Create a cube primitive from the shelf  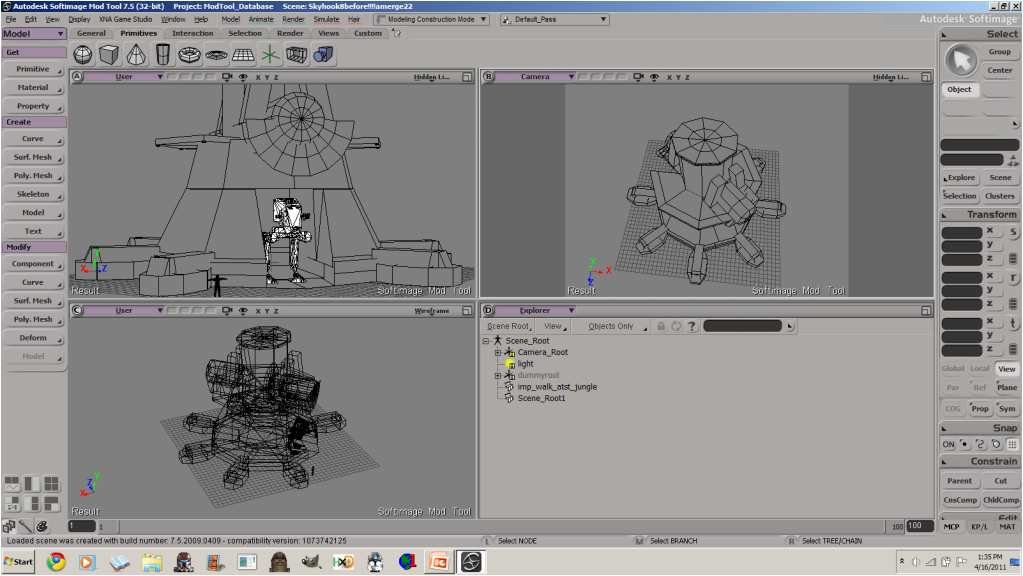110,55
